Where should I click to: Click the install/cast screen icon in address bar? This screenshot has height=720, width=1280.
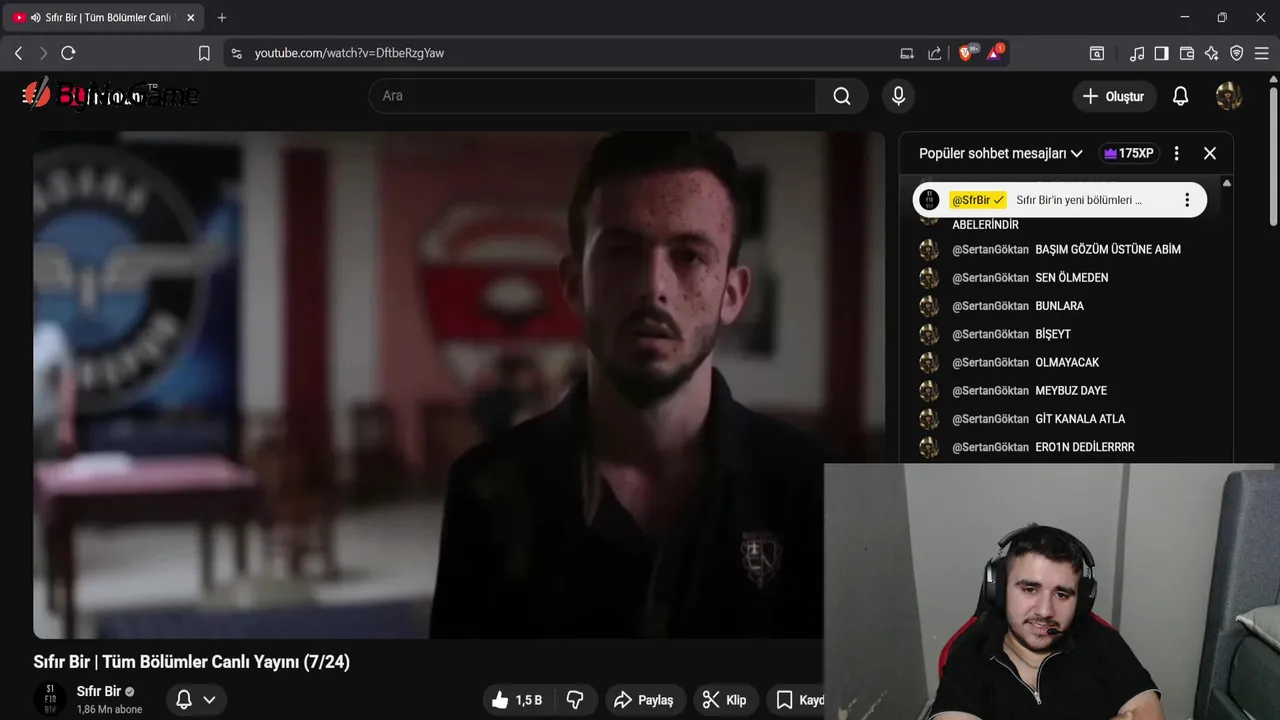click(x=907, y=53)
